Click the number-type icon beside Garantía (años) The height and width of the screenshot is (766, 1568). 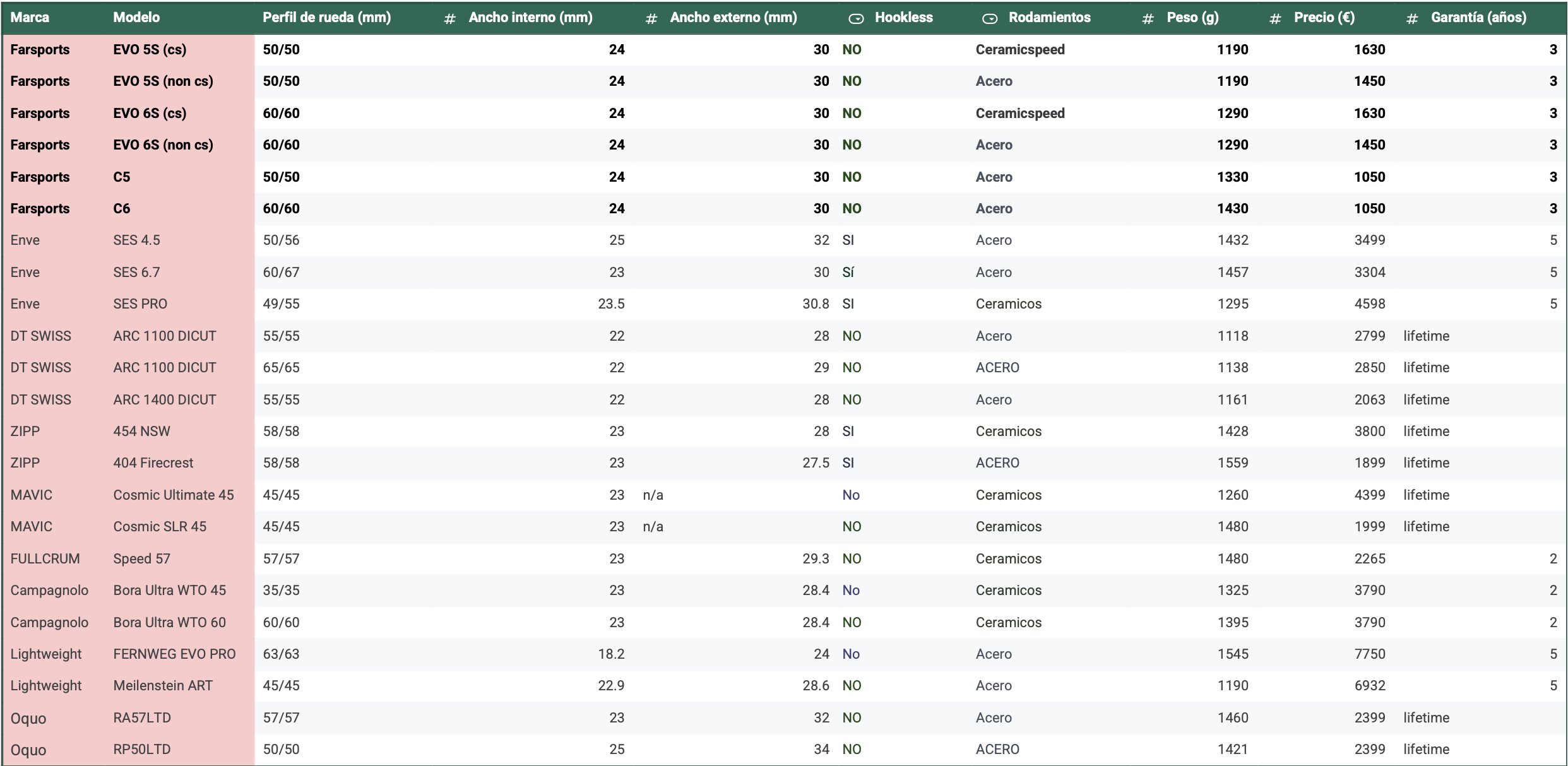pyautogui.click(x=1412, y=19)
